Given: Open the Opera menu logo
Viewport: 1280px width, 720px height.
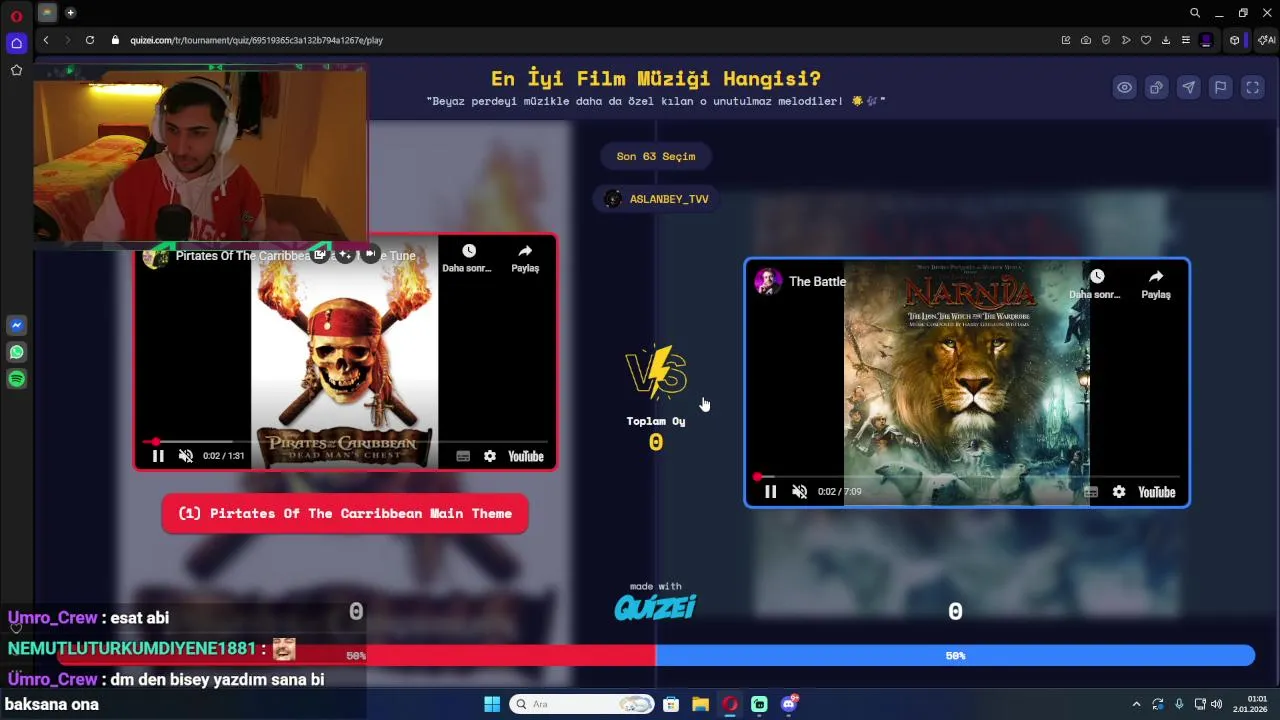Looking at the screenshot, I should pos(16,15).
